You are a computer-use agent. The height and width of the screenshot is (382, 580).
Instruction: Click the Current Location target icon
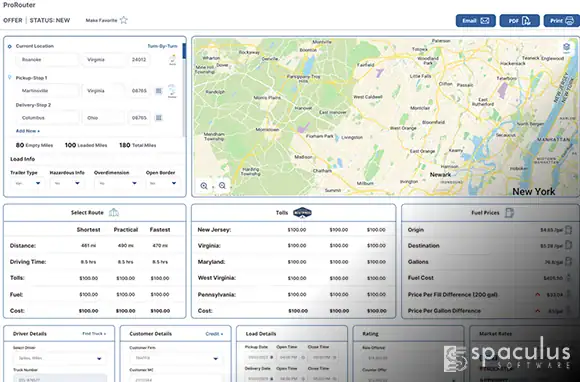pyautogui.click(x=10, y=47)
